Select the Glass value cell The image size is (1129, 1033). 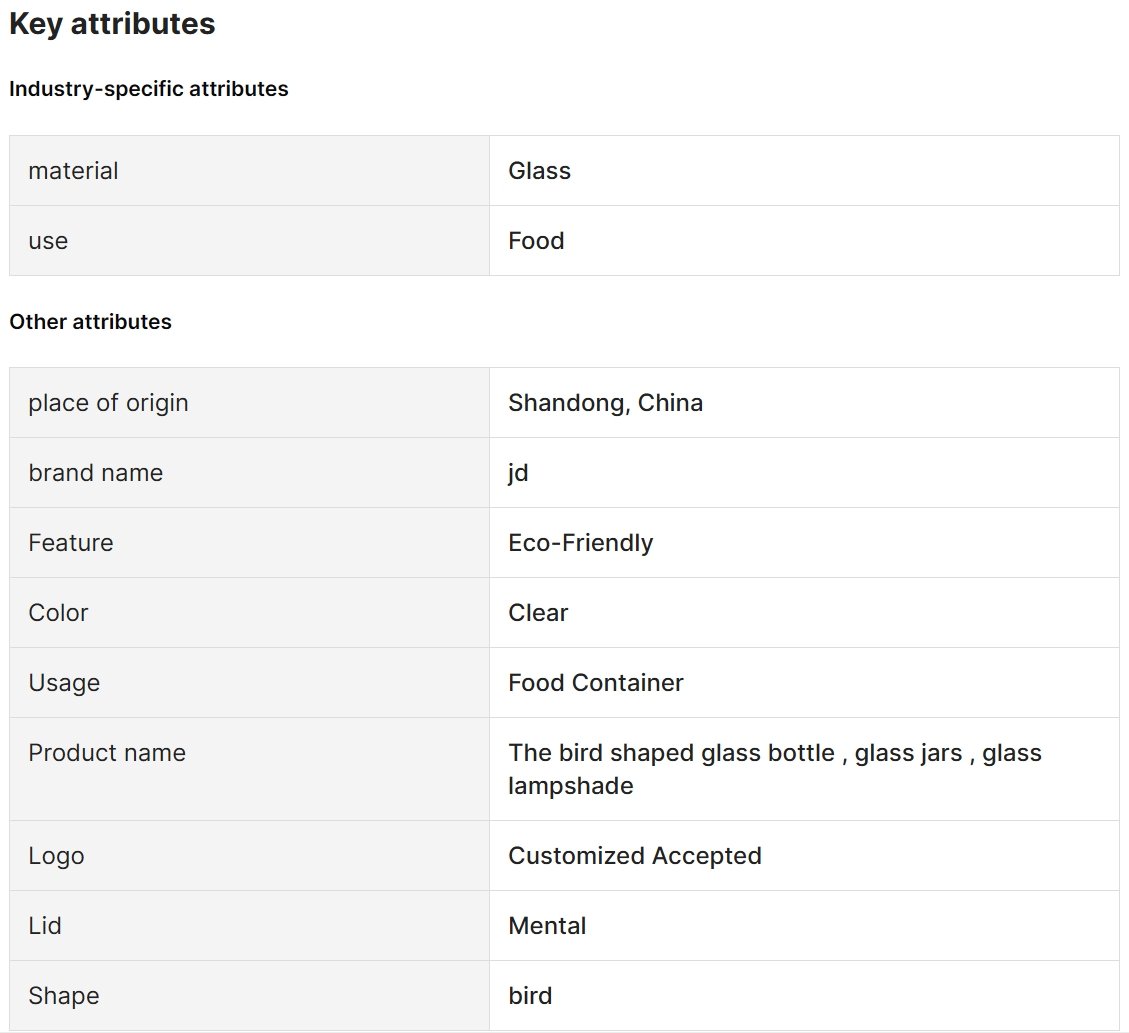click(x=804, y=171)
